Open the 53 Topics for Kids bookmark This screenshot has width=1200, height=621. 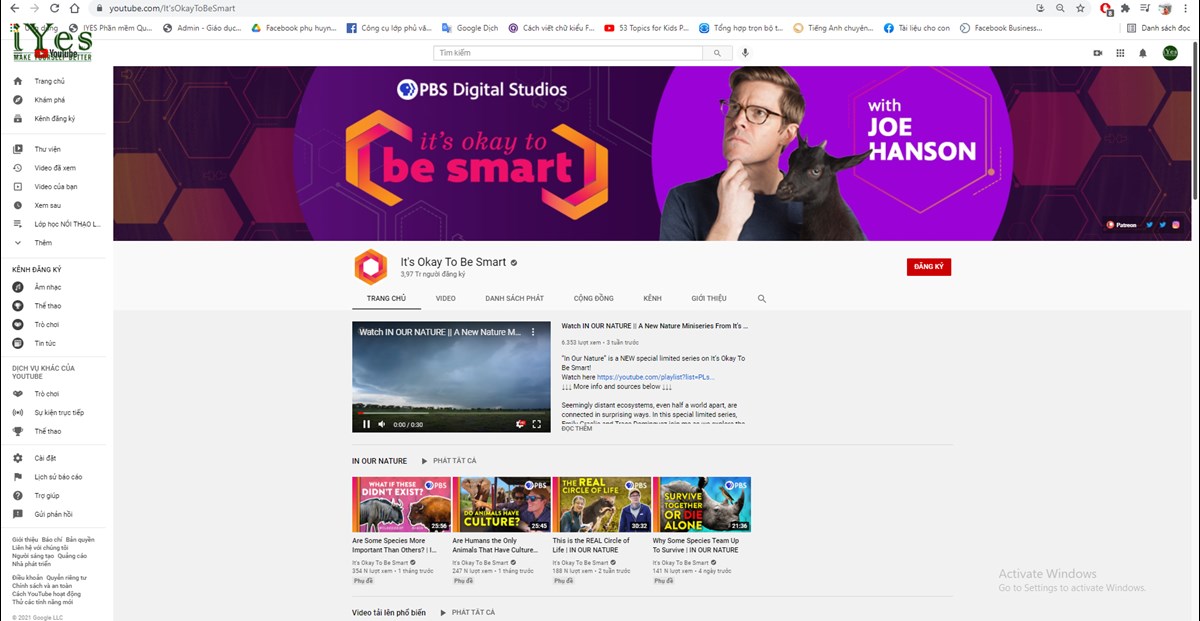(645, 28)
